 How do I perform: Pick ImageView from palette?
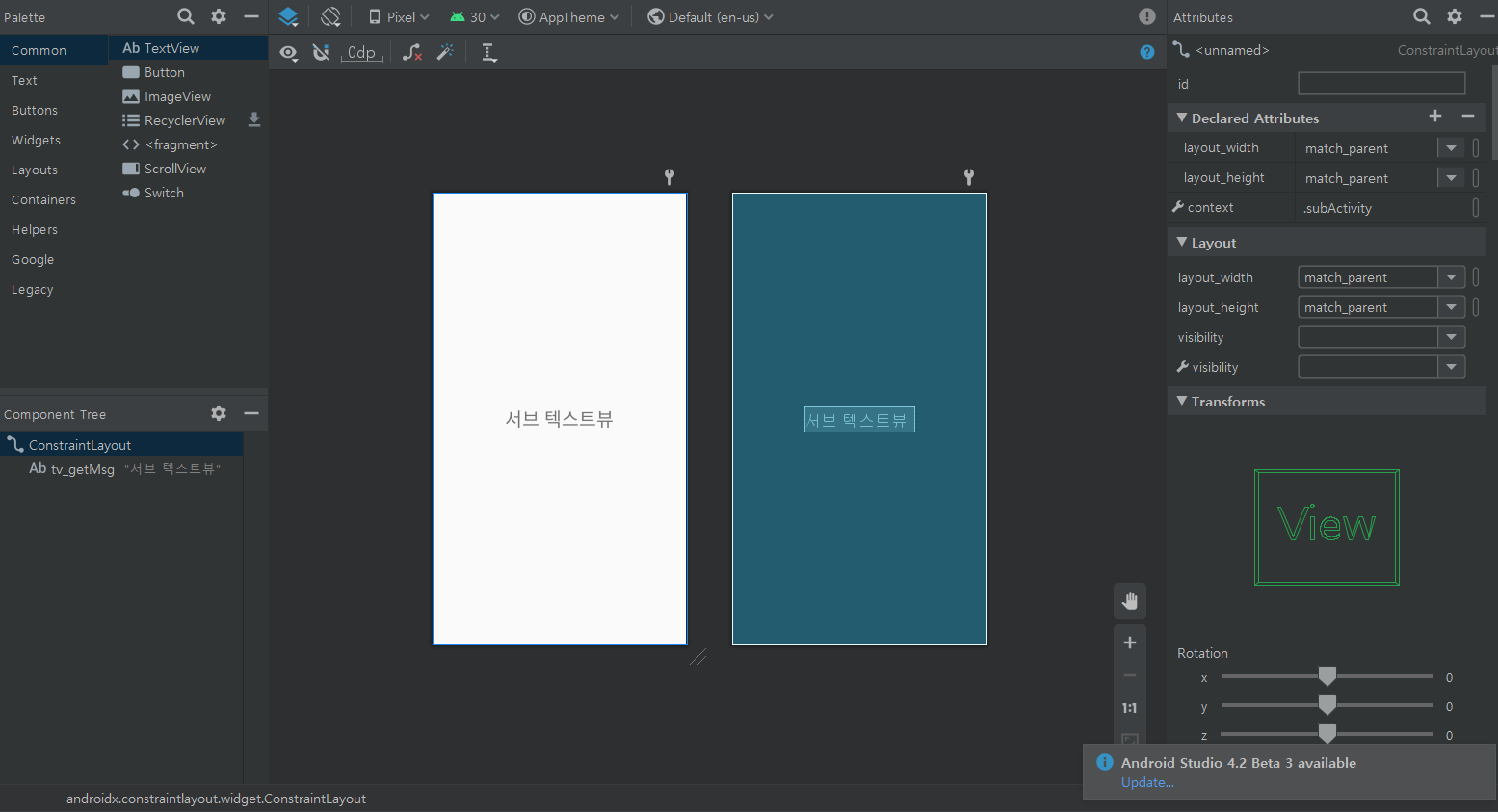click(x=188, y=96)
